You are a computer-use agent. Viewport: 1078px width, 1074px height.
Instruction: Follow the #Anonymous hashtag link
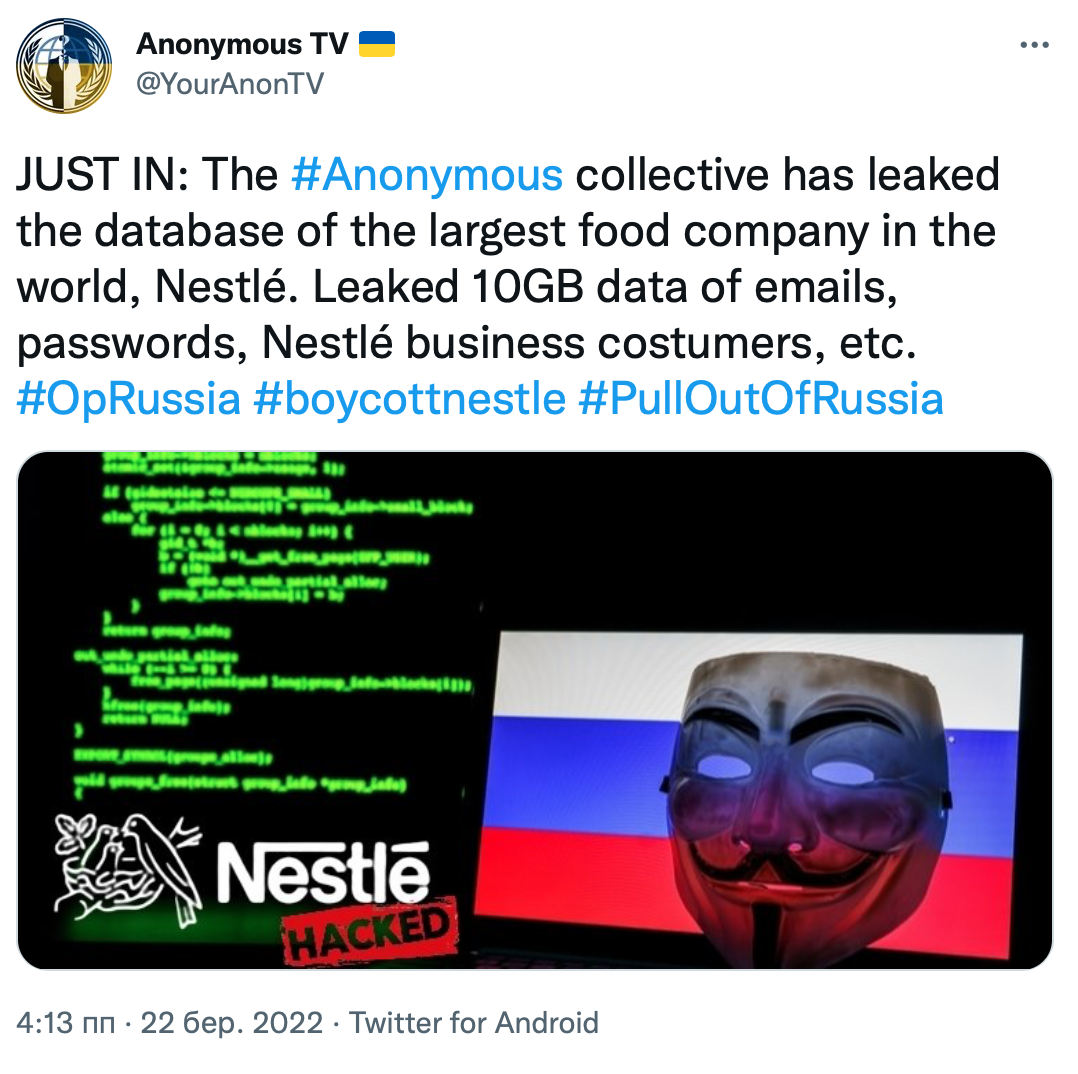coord(427,176)
